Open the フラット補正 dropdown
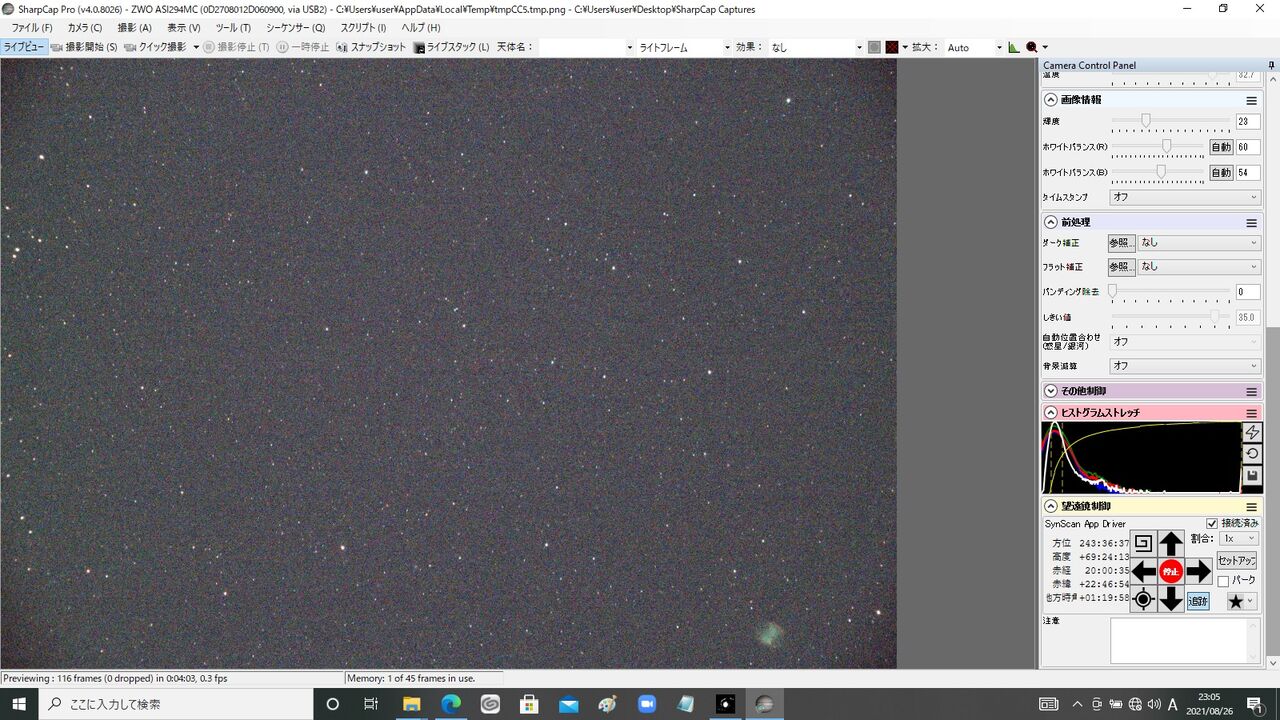The image size is (1280, 720). pos(1199,267)
